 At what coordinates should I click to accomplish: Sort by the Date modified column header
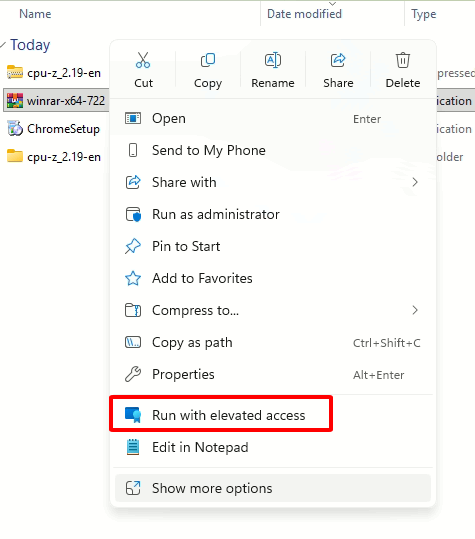pyautogui.click(x=304, y=14)
